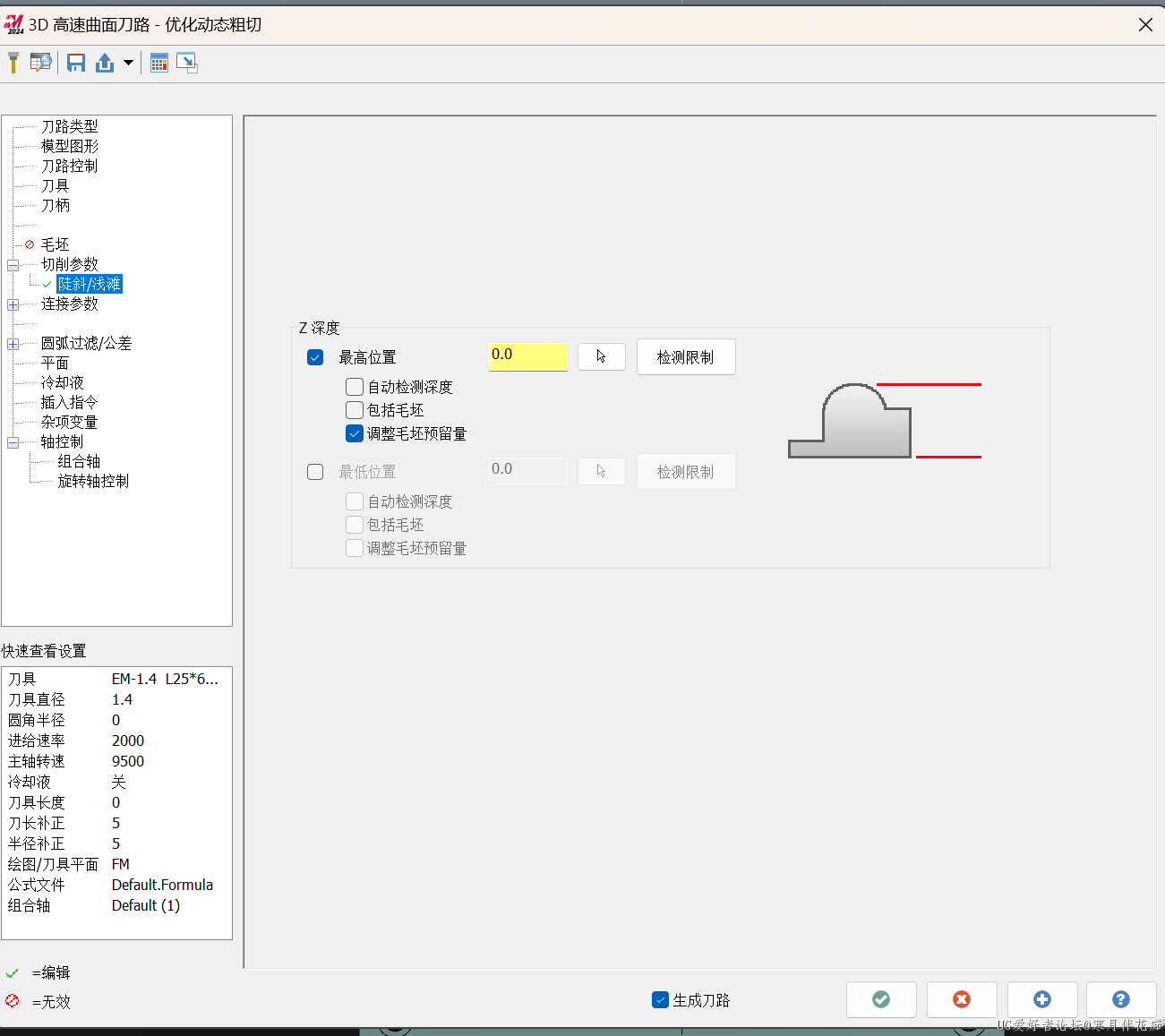
Task: Collapse the 切削参数 tree node
Action: click(13, 265)
